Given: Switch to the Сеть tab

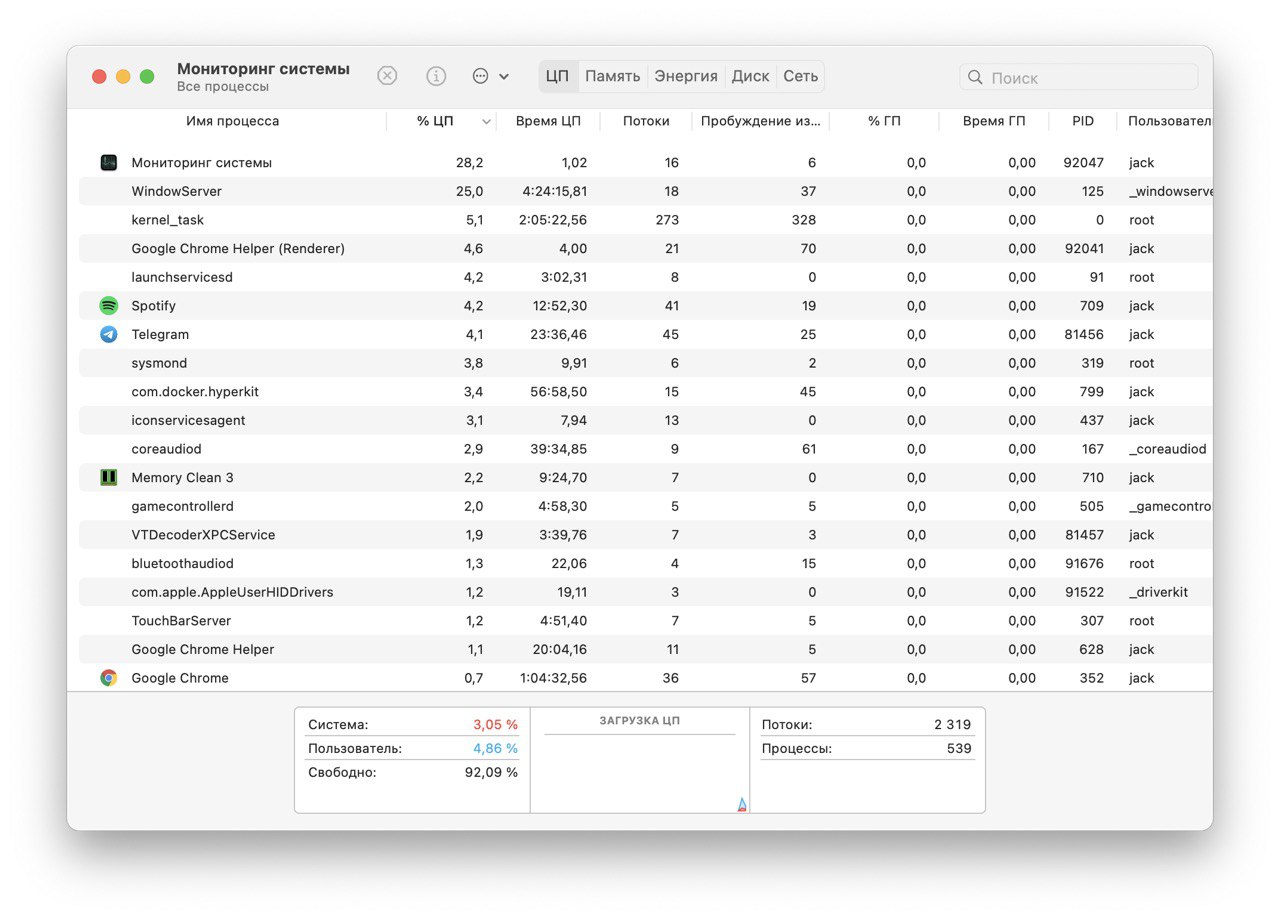Looking at the screenshot, I should point(800,76).
